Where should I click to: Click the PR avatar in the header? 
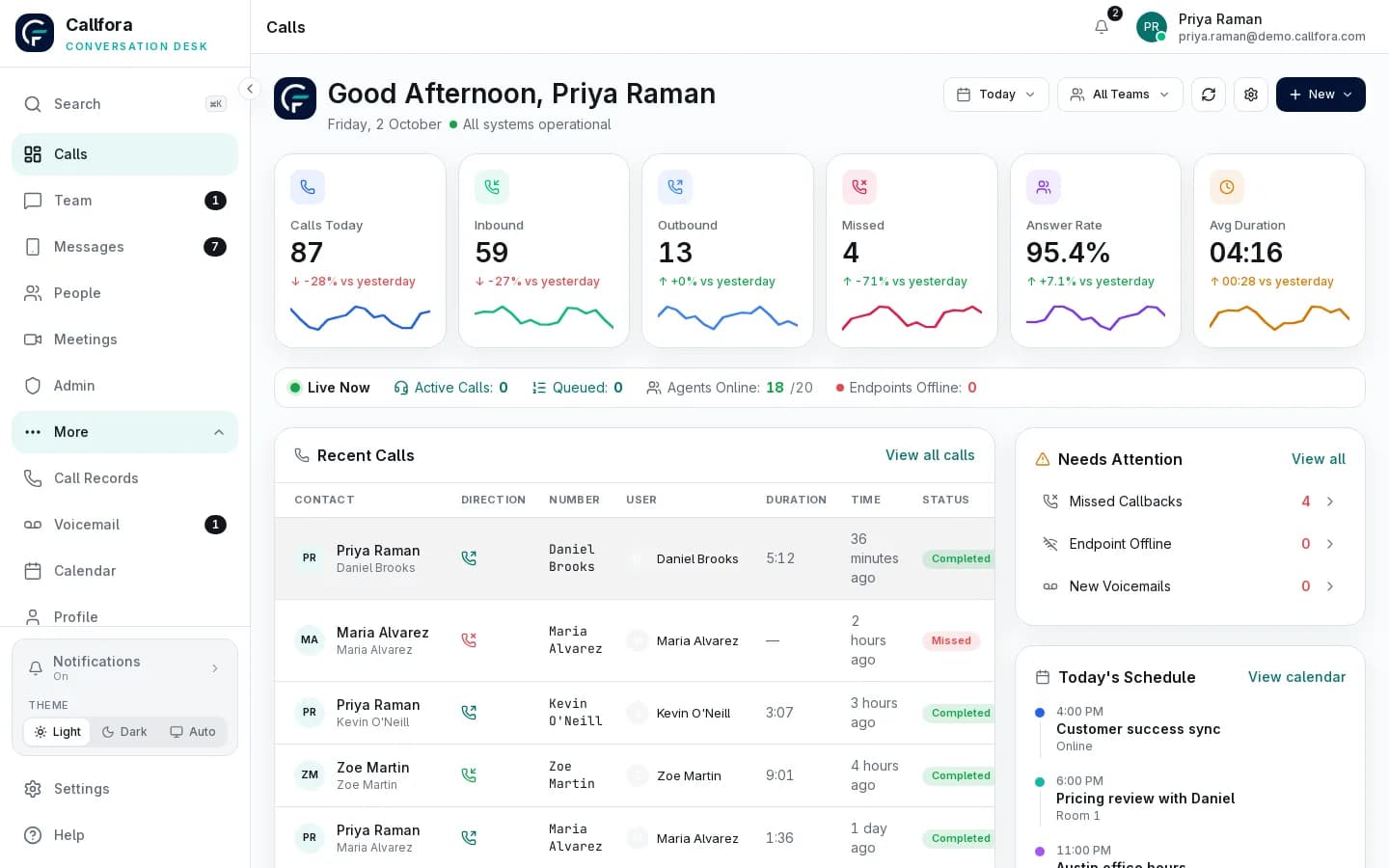1152,27
